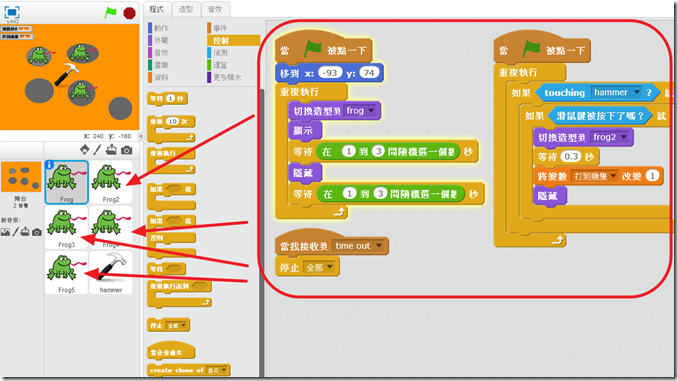678x381 pixels.
Task: Choose new sprite from library icon
Action: click(x=85, y=150)
